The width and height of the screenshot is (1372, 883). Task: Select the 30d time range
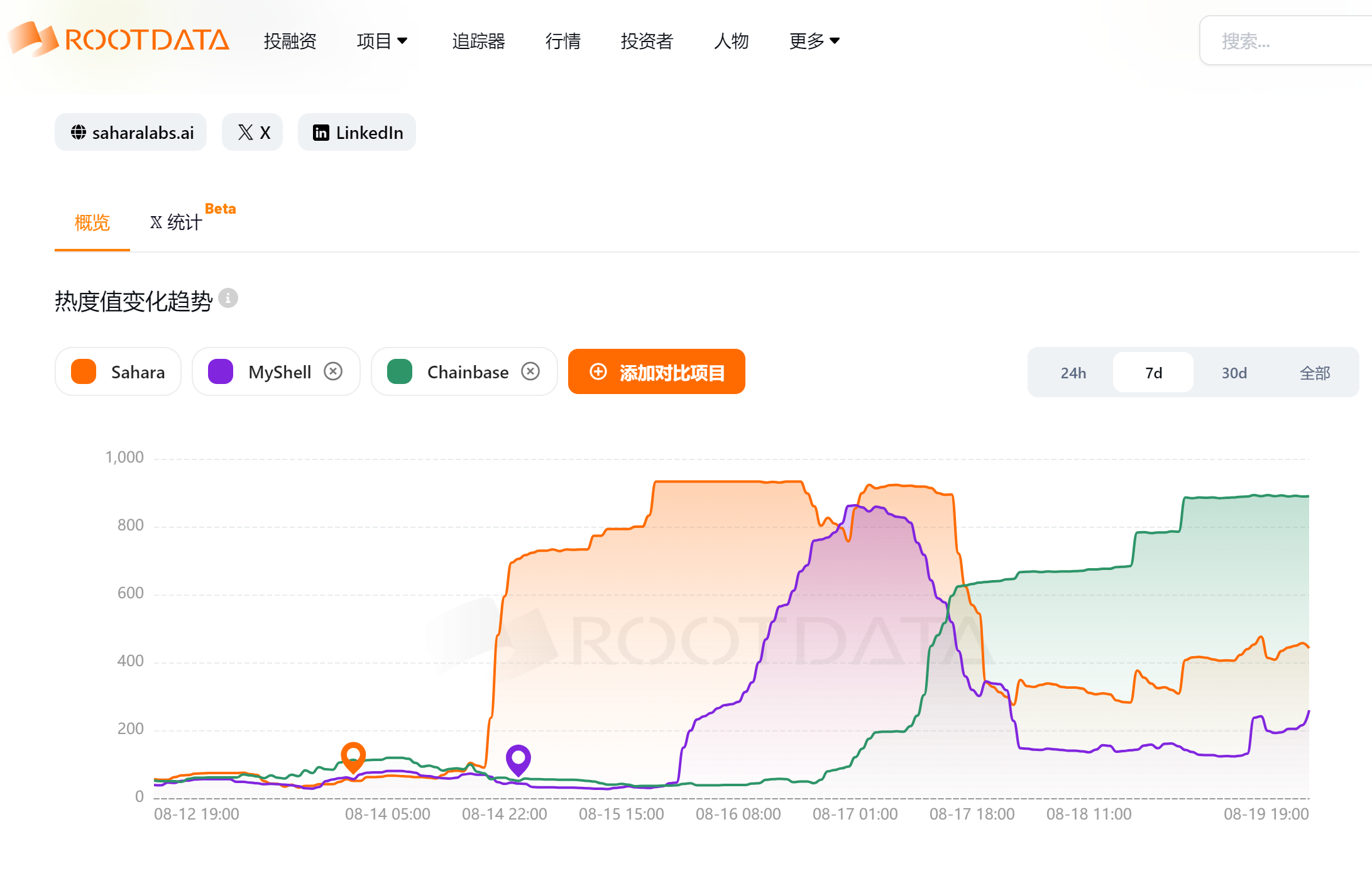click(1234, 373)
